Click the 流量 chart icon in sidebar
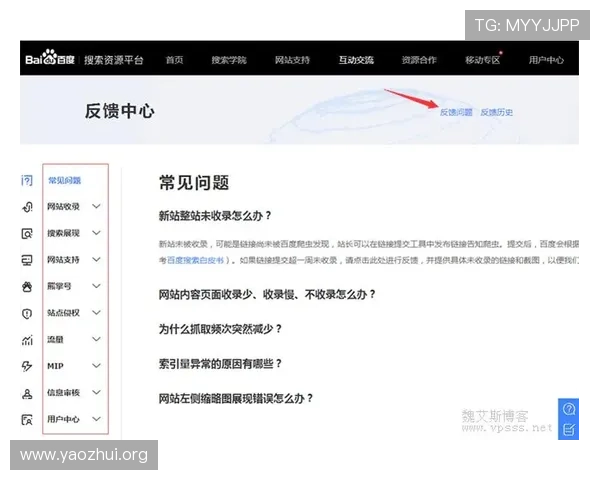This screenshot has height=480, width=600. (27, 340)
